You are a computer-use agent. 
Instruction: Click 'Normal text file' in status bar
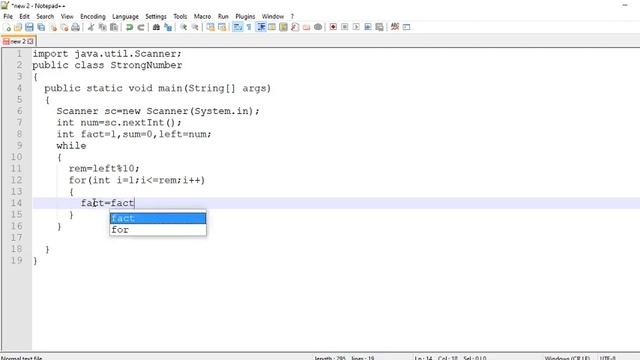(x=22, y=358)
